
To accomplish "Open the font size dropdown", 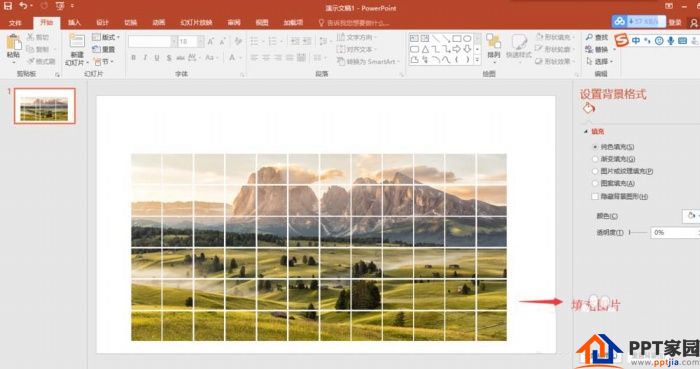I will [200, 42].
